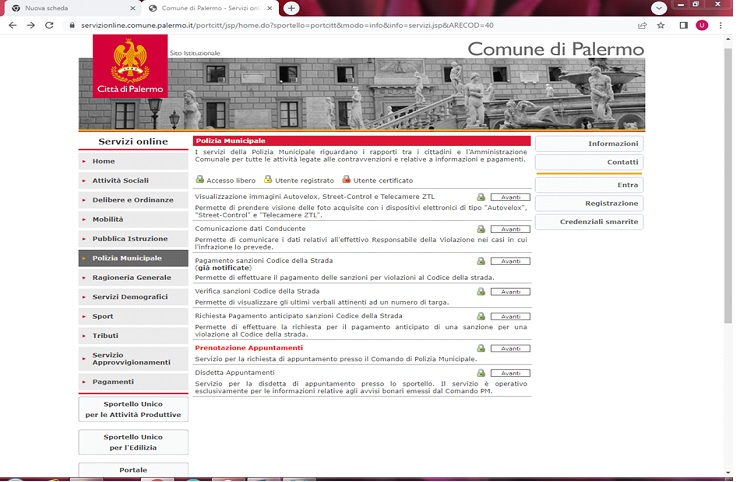This screenshot has height=482, width=745.
Task: Open the Attività Sociali menu item
Action: pos(133,181)
